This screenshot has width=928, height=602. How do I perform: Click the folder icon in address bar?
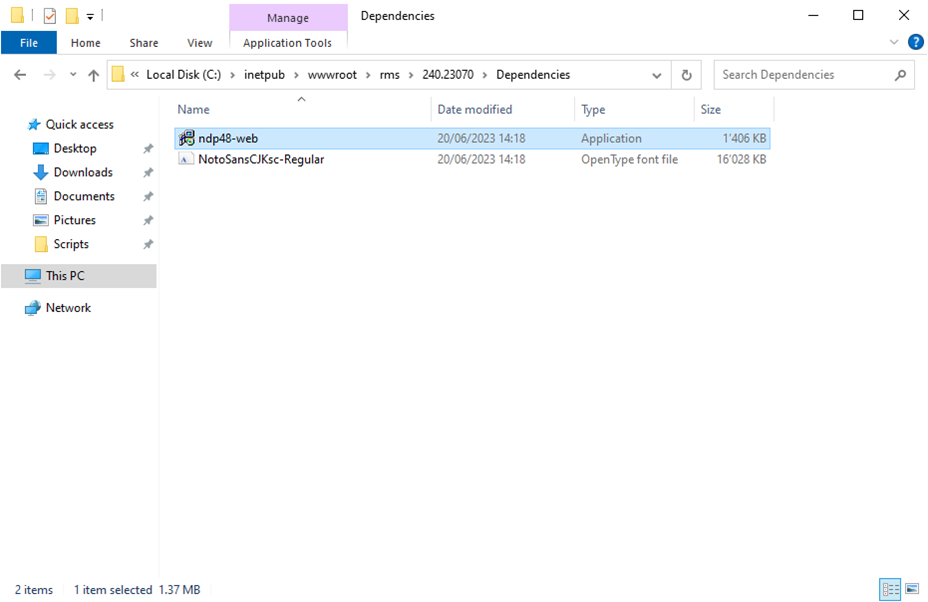pyautogui.click(x=118, y=75)
